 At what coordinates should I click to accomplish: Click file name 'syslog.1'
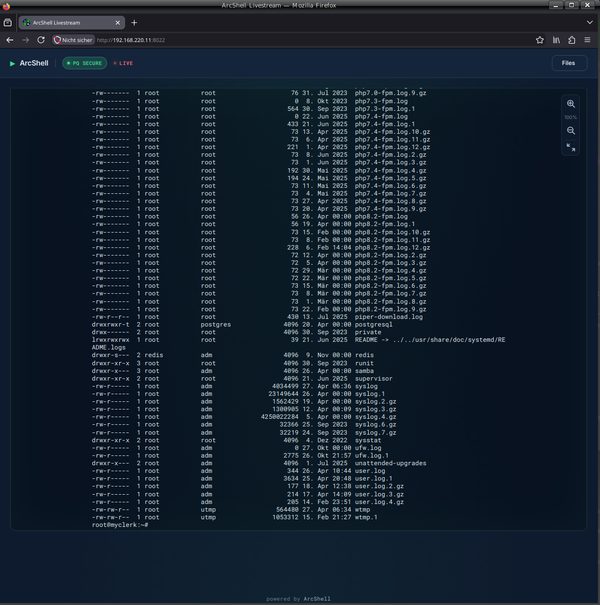370,394
